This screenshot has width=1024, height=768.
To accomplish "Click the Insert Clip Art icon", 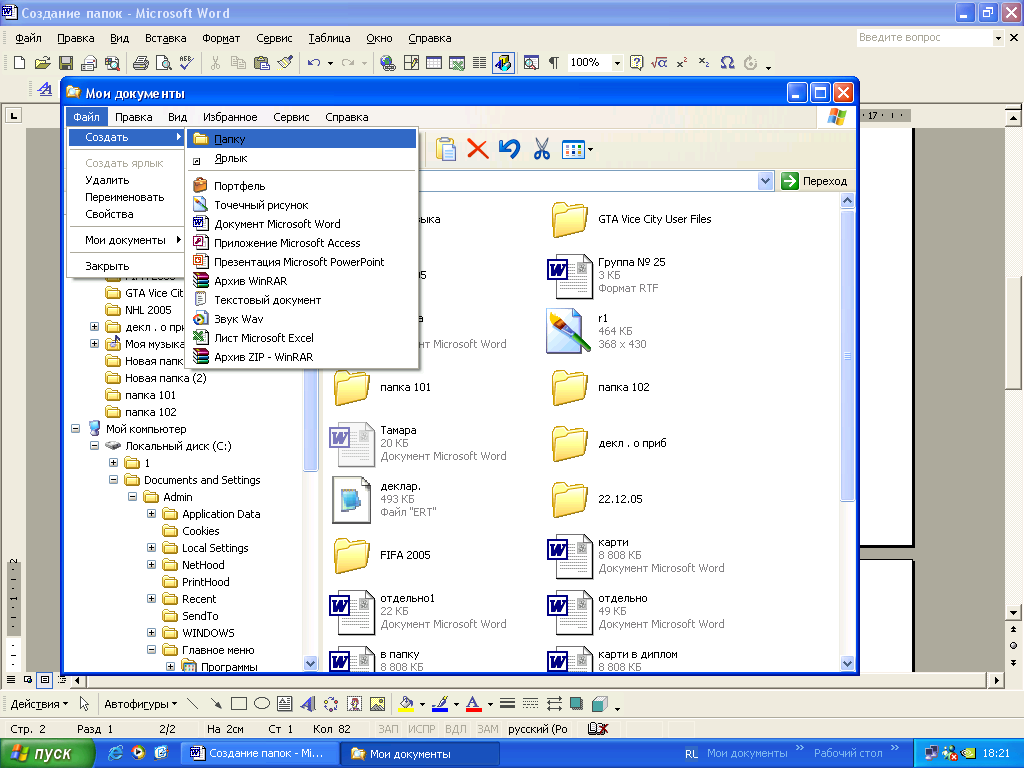I will pyautogui.click(x=355, y=703).
